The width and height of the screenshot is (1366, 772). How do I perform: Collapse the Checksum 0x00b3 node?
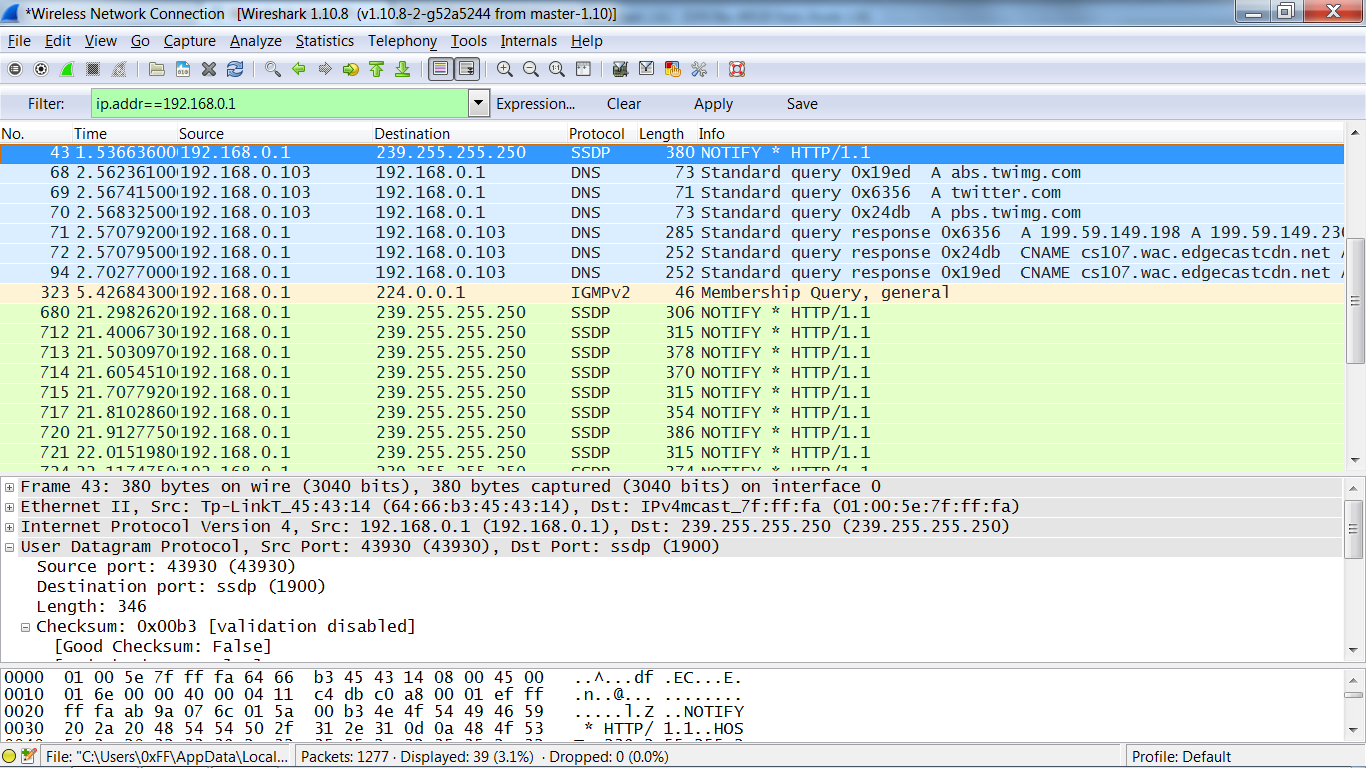click(26, 627)
